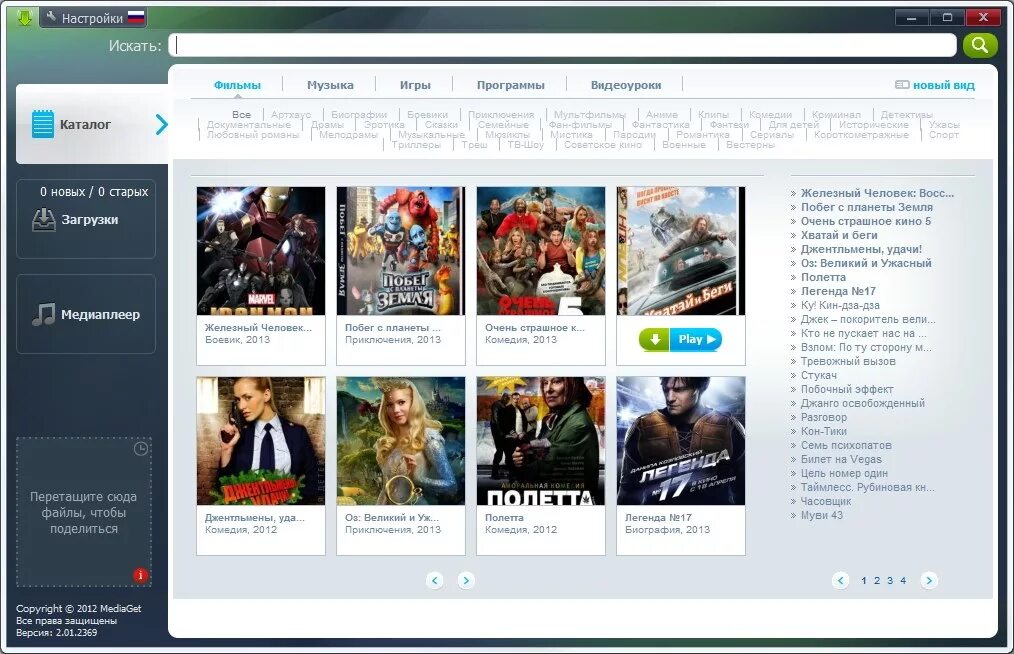The image size is (1014, 654).
Task: Open Билет на Vegas in list
Action: [841, 459]
